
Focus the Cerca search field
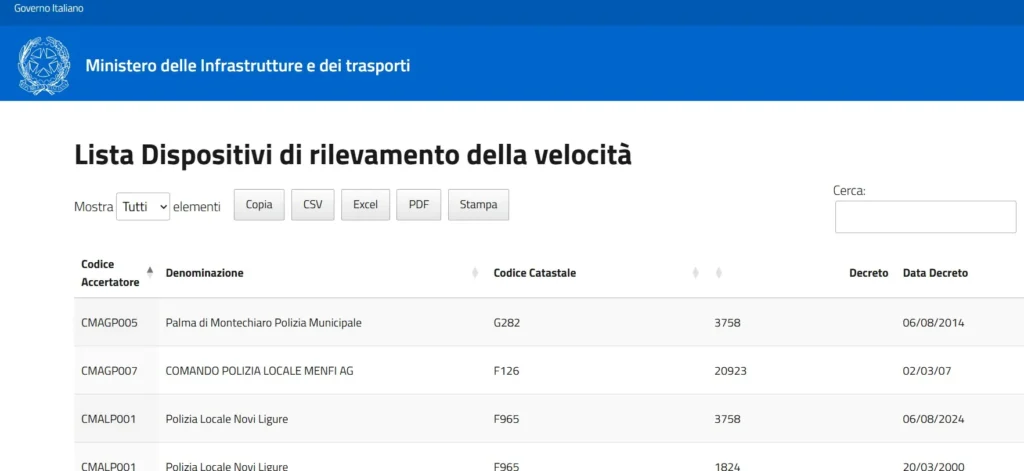[x=925, y=217]
